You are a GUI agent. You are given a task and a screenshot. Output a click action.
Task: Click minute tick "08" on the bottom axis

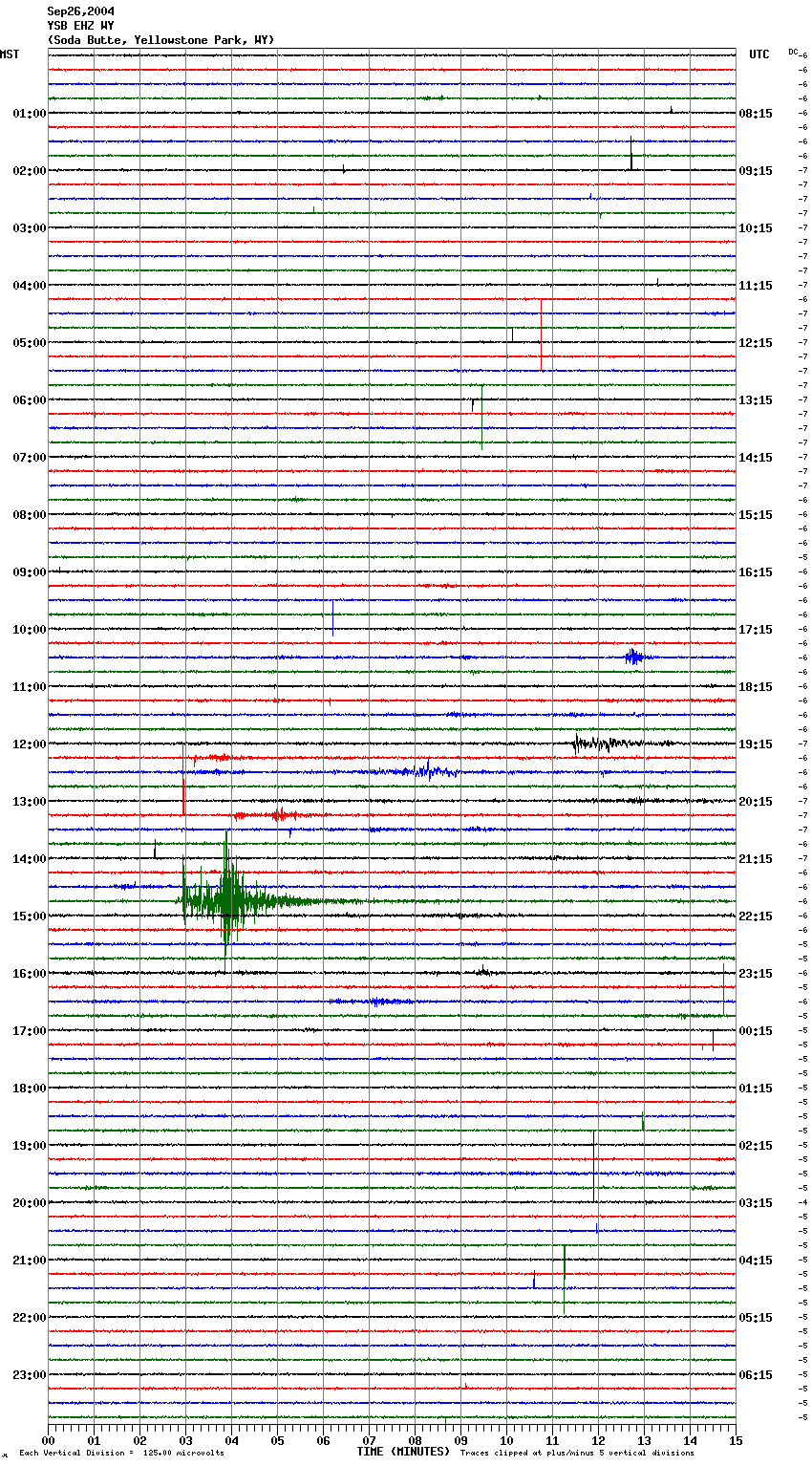[x=415, y=1440]
